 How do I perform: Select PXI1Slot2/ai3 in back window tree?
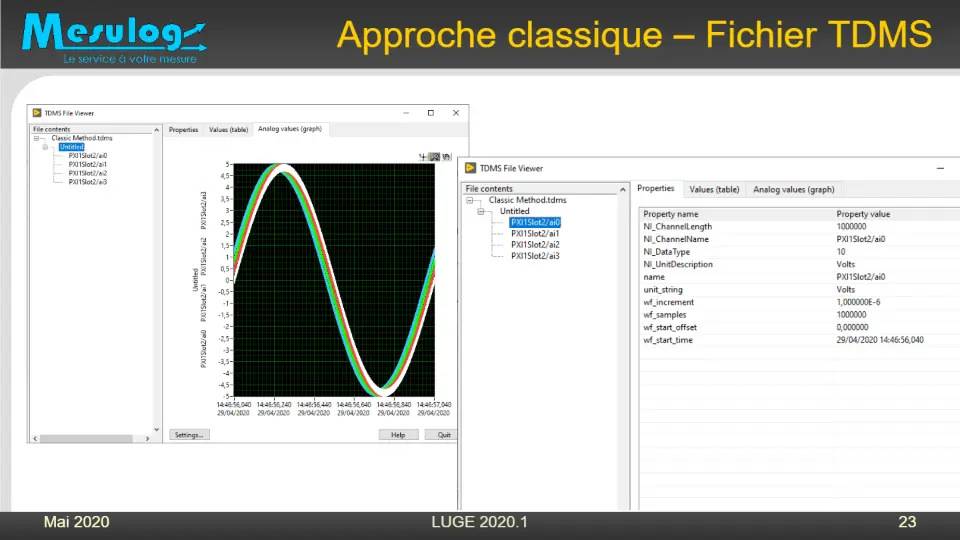[88, 182]
